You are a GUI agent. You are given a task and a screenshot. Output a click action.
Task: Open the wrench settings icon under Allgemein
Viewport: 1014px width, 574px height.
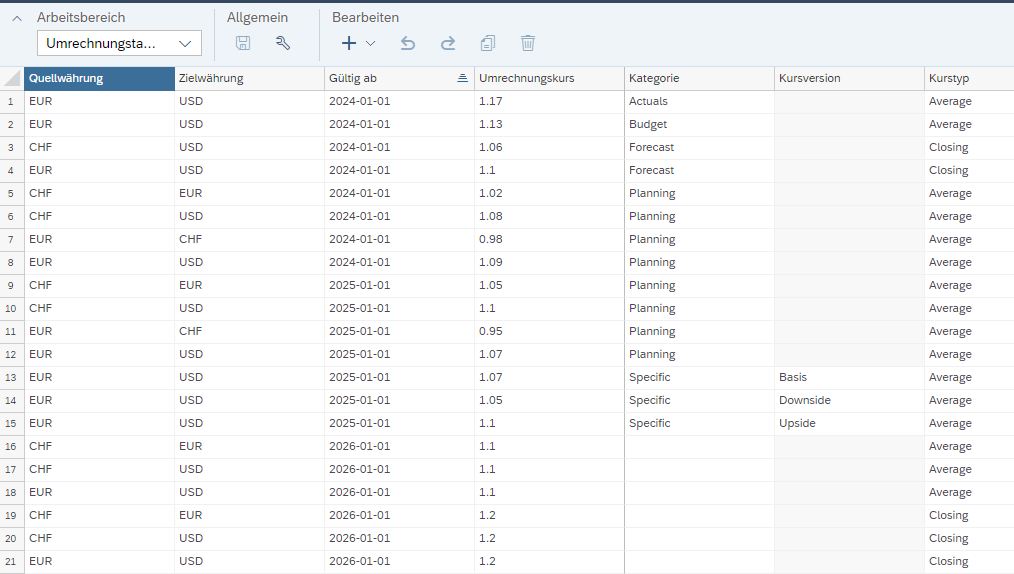pos(283,43)
